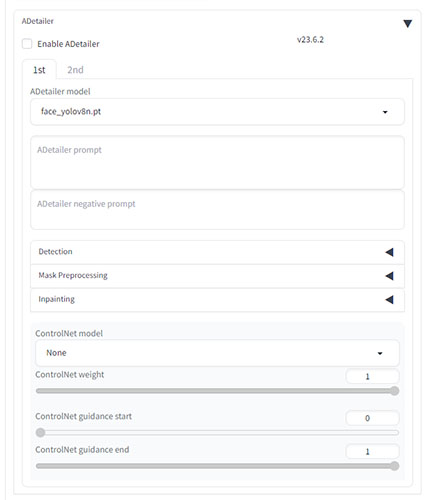Enable ADetailer checkbox
The image size is (435, 500).
(x=27, y=44)
